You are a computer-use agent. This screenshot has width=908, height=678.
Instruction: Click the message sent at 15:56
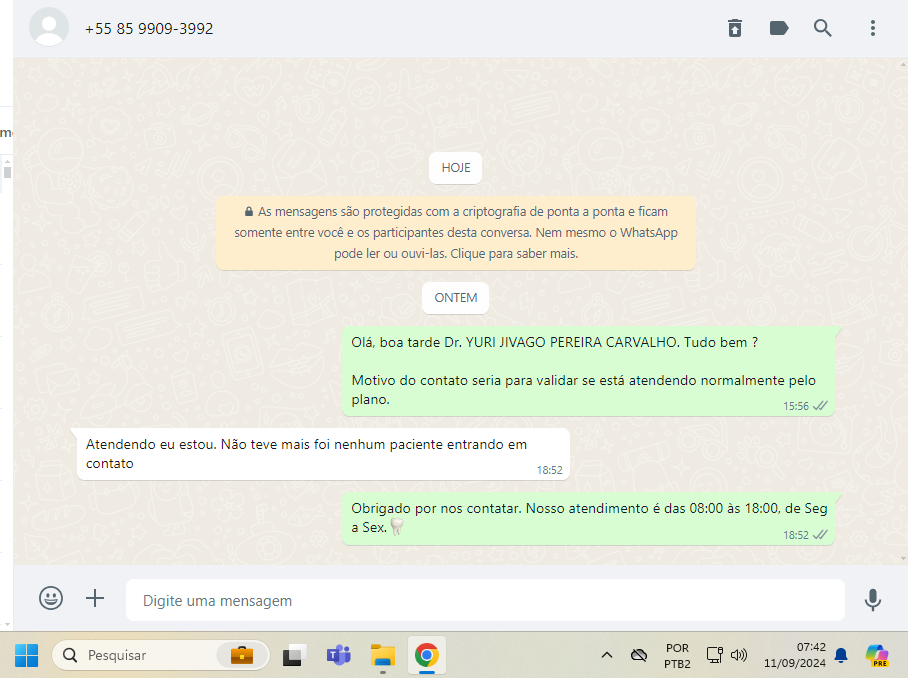588,371
